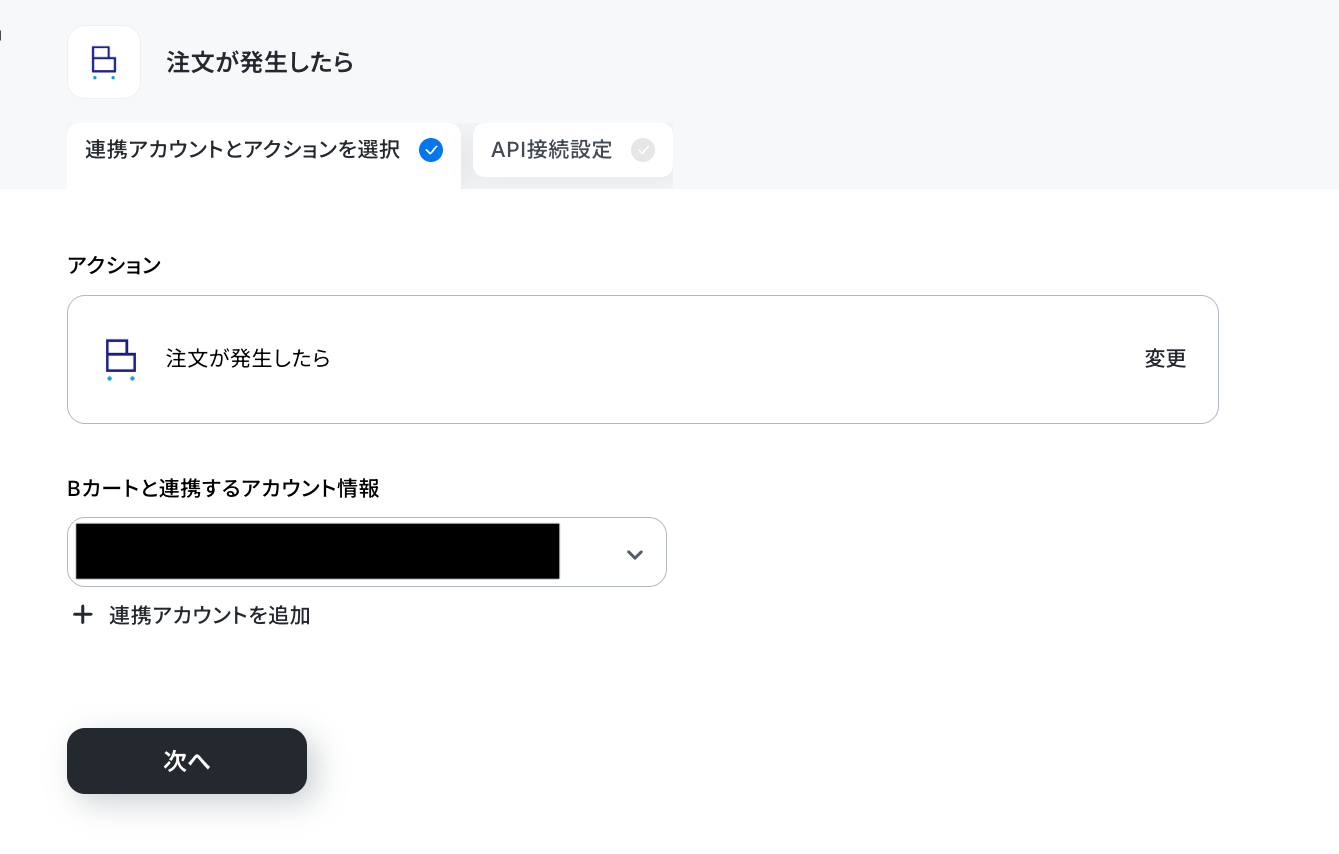Viewport: 1339px width, 854px height.
Task: Click the API接続設定 tab label text
Action: 551,150
